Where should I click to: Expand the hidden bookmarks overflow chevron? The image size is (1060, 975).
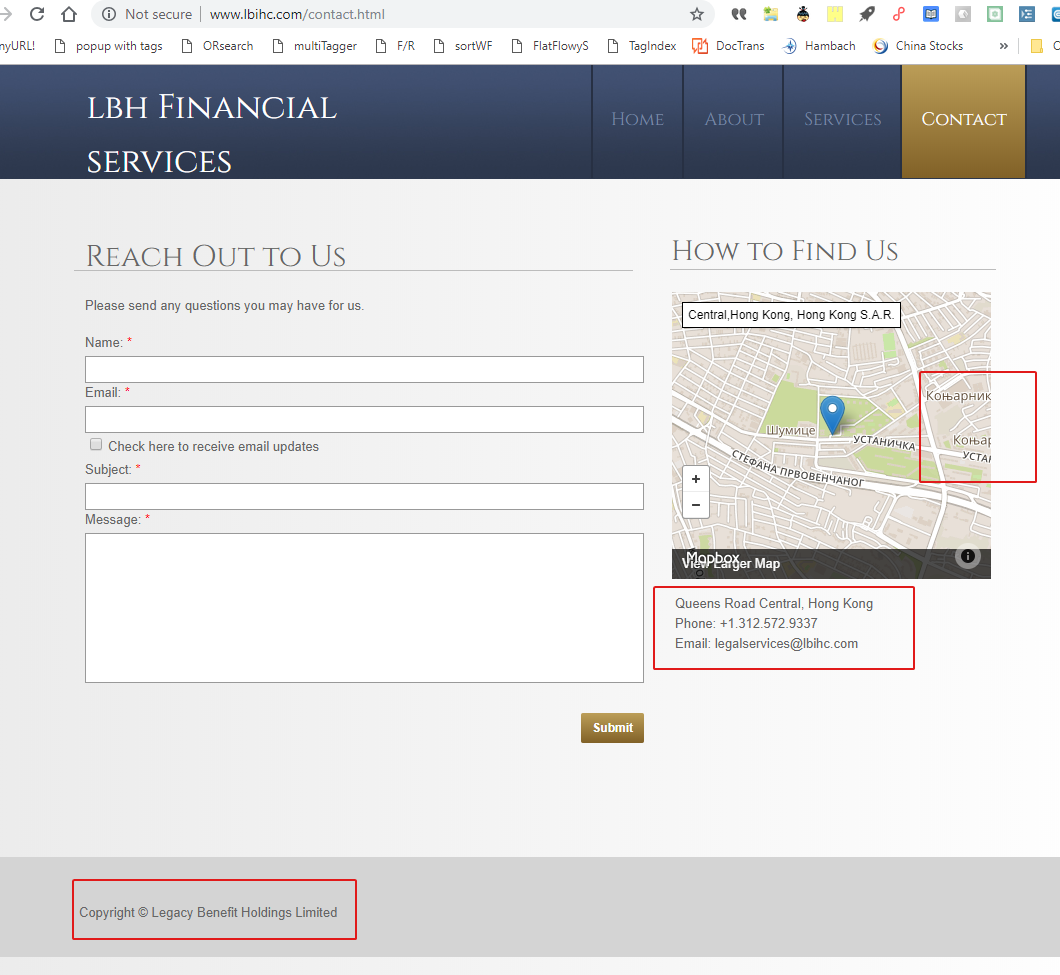click(x=1003, y=46)
